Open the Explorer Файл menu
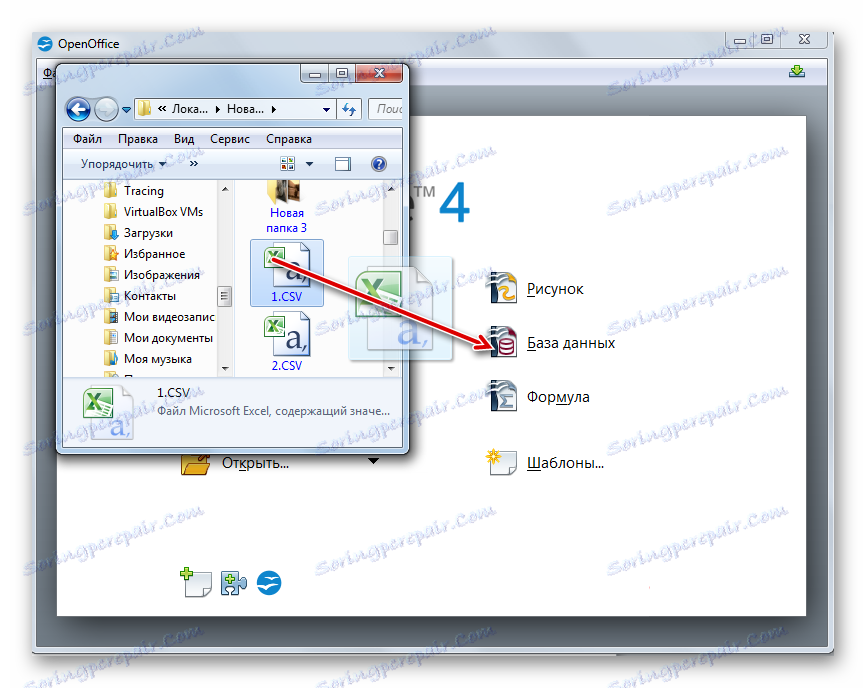 [87, 139]
